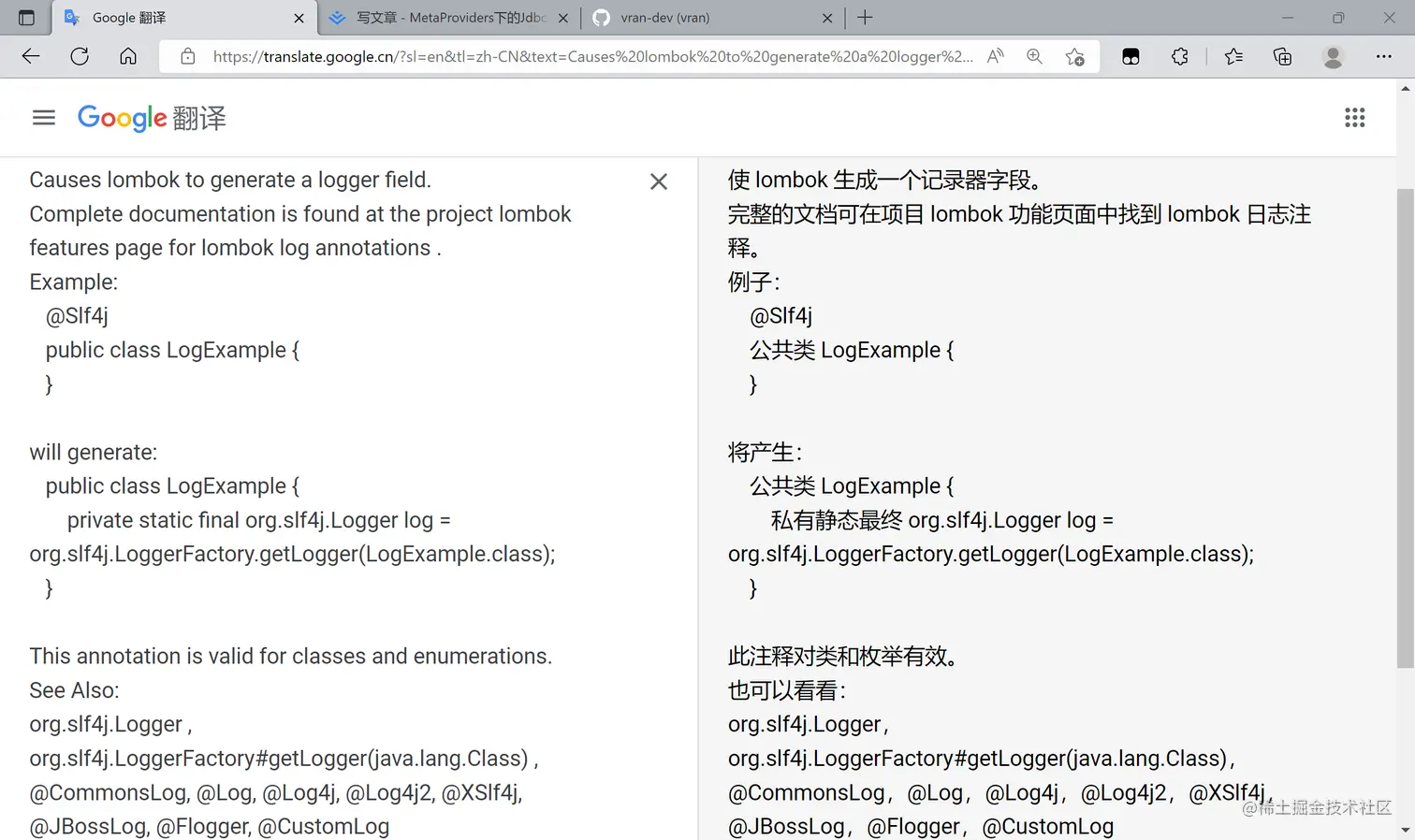The width and height of the screenshot is (1415, 840).
Task: Open the dark extension icon in toolbar
Action: pyautogui.click(x=1131, y=56)
